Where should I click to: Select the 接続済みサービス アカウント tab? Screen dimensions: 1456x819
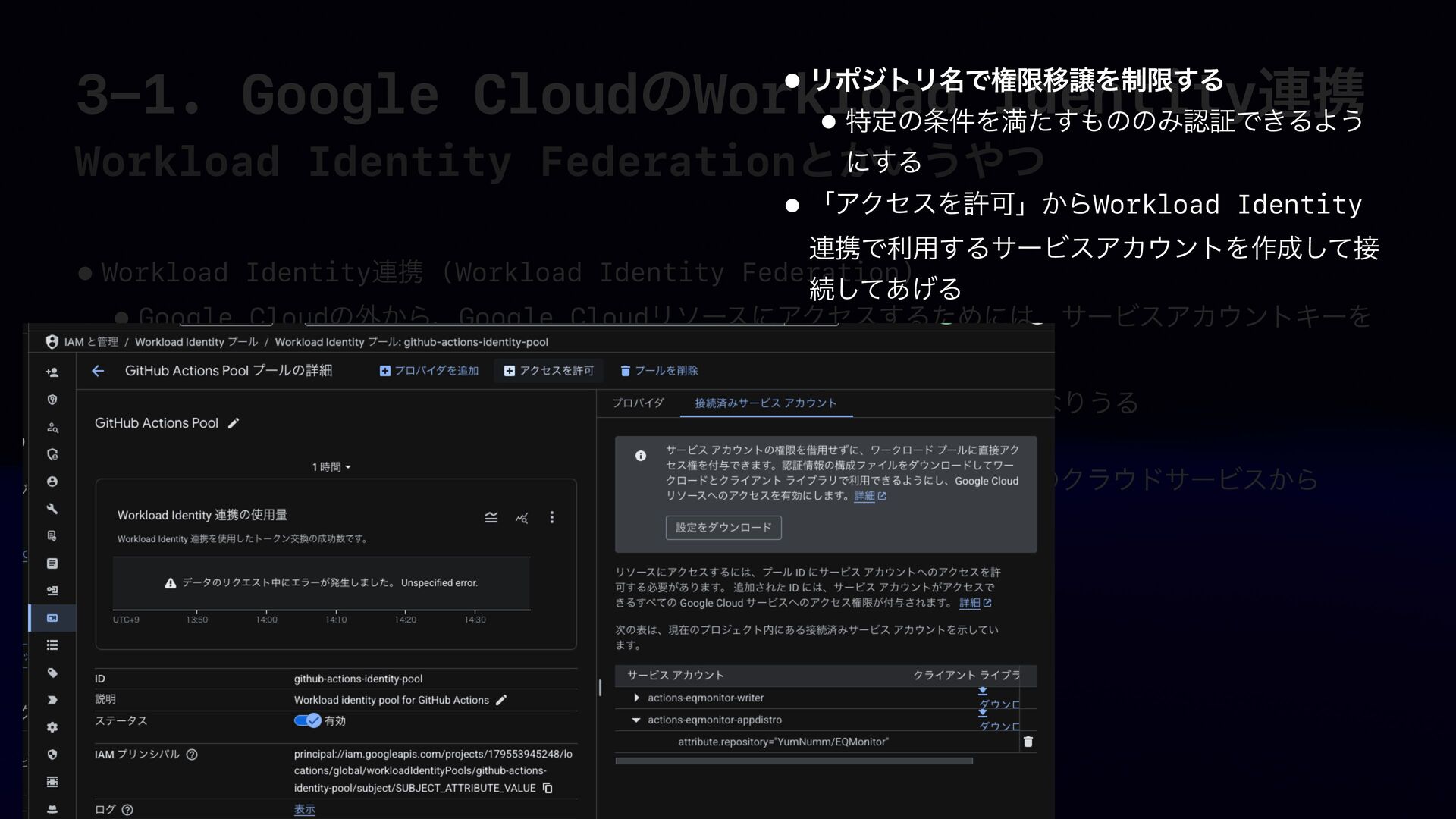[765, 403]
